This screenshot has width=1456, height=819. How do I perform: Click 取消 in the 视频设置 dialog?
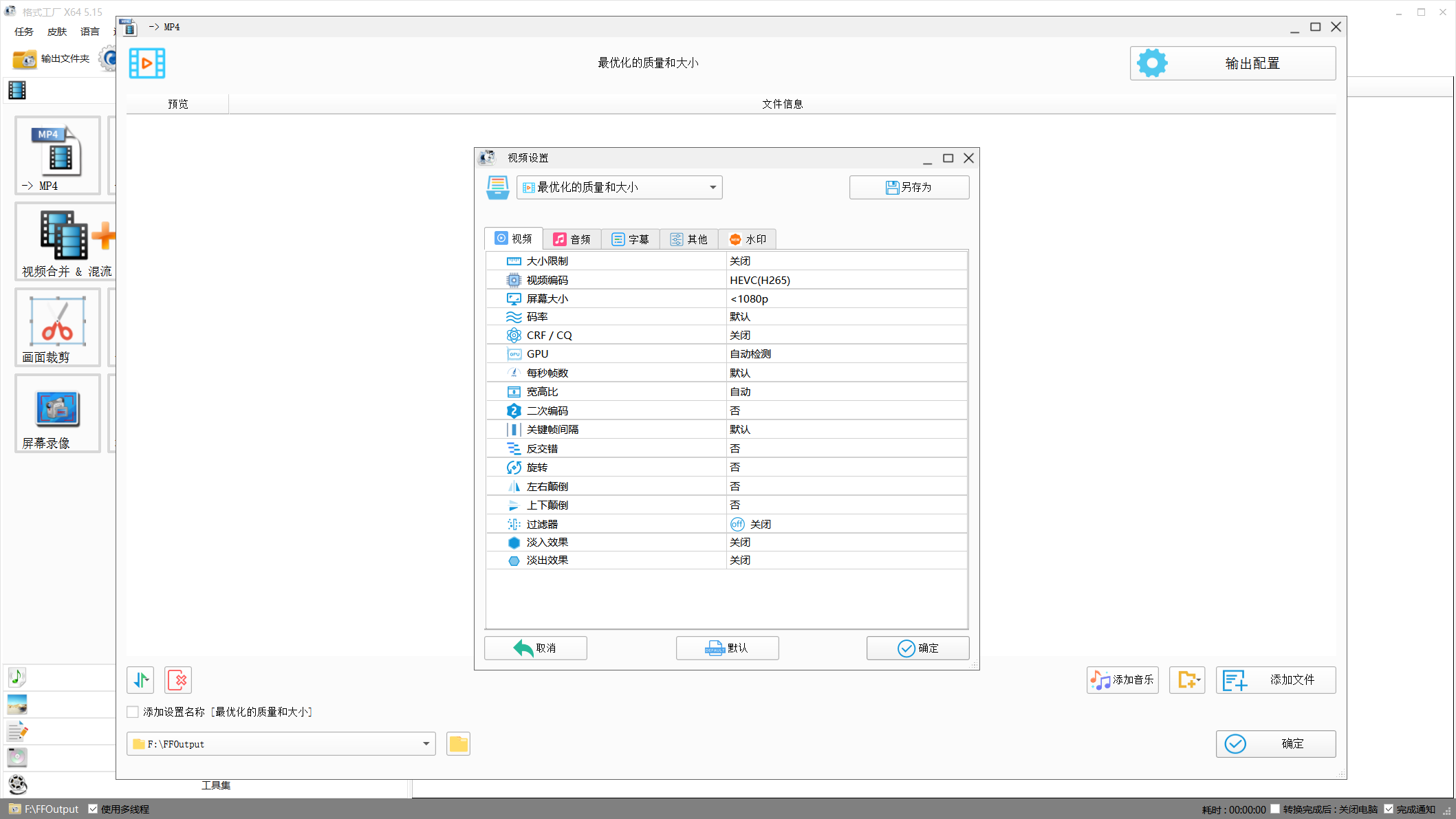(x=535, y=648)
